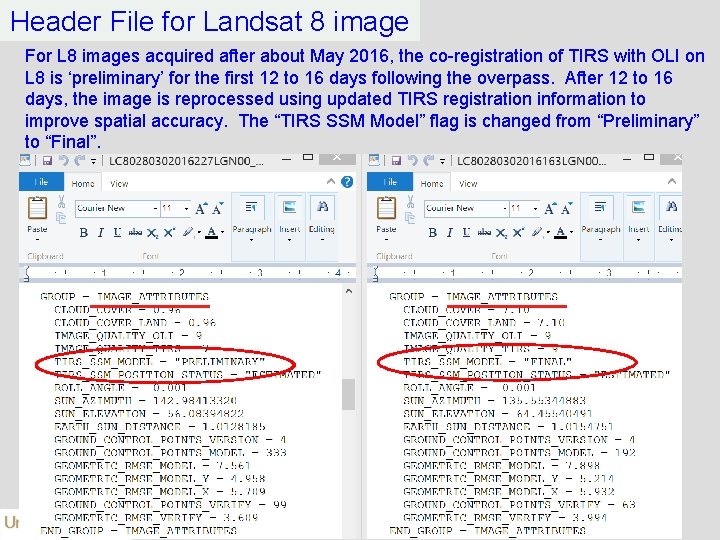Undo the last action in the 227LGN00 window

[64, 160]
